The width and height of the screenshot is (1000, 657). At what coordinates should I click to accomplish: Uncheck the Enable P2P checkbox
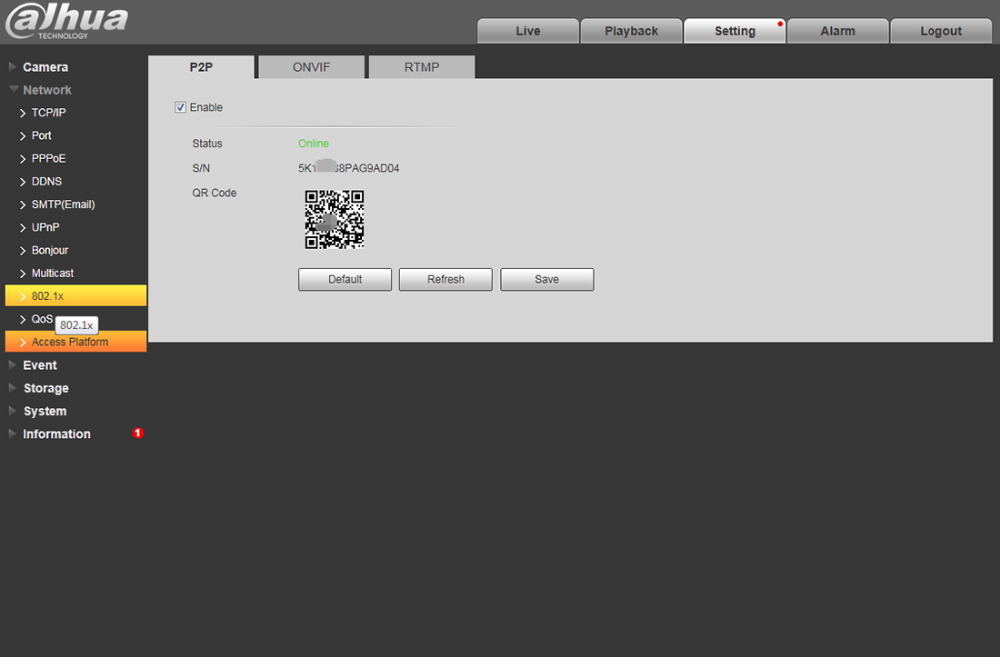tap(181, 108)
